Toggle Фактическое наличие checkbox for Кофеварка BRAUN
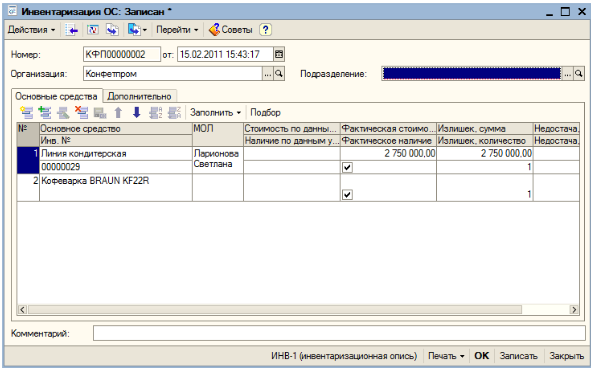 point(347,195)
